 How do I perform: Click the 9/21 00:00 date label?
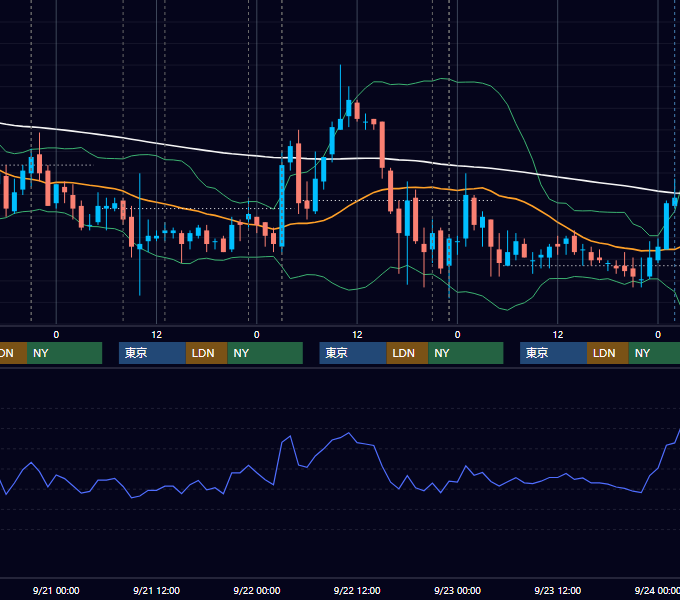coord(56,590)
